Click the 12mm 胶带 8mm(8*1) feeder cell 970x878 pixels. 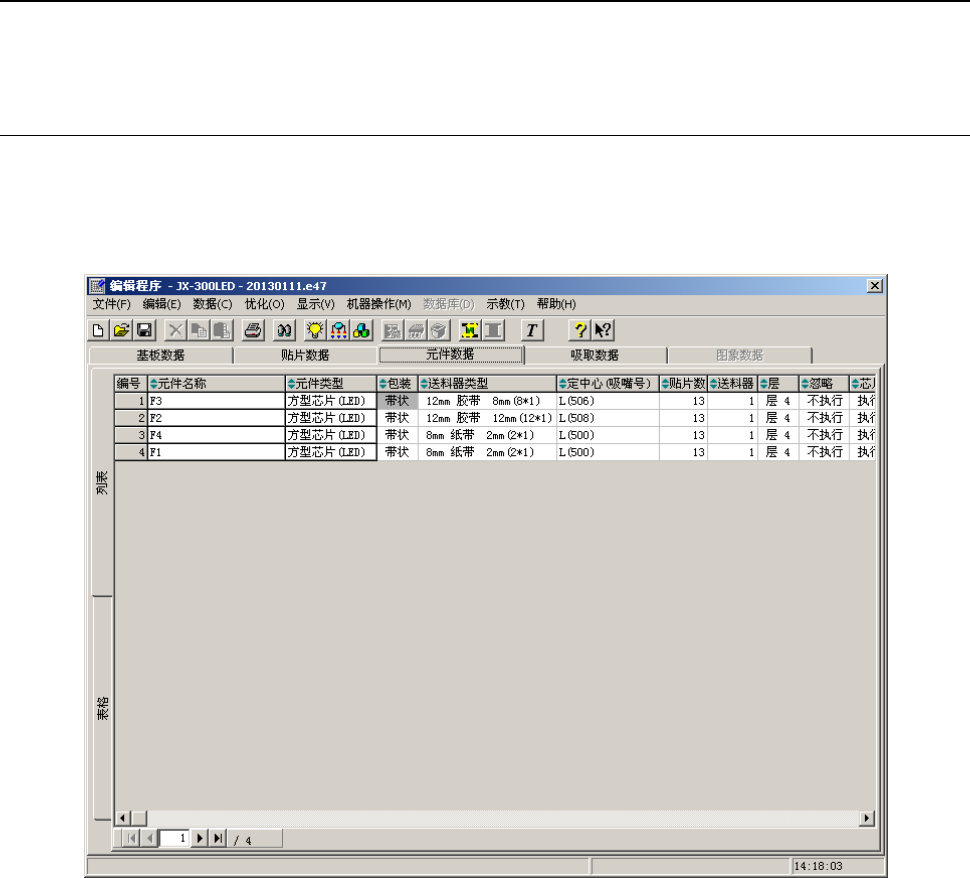click(x=487, y=401)
